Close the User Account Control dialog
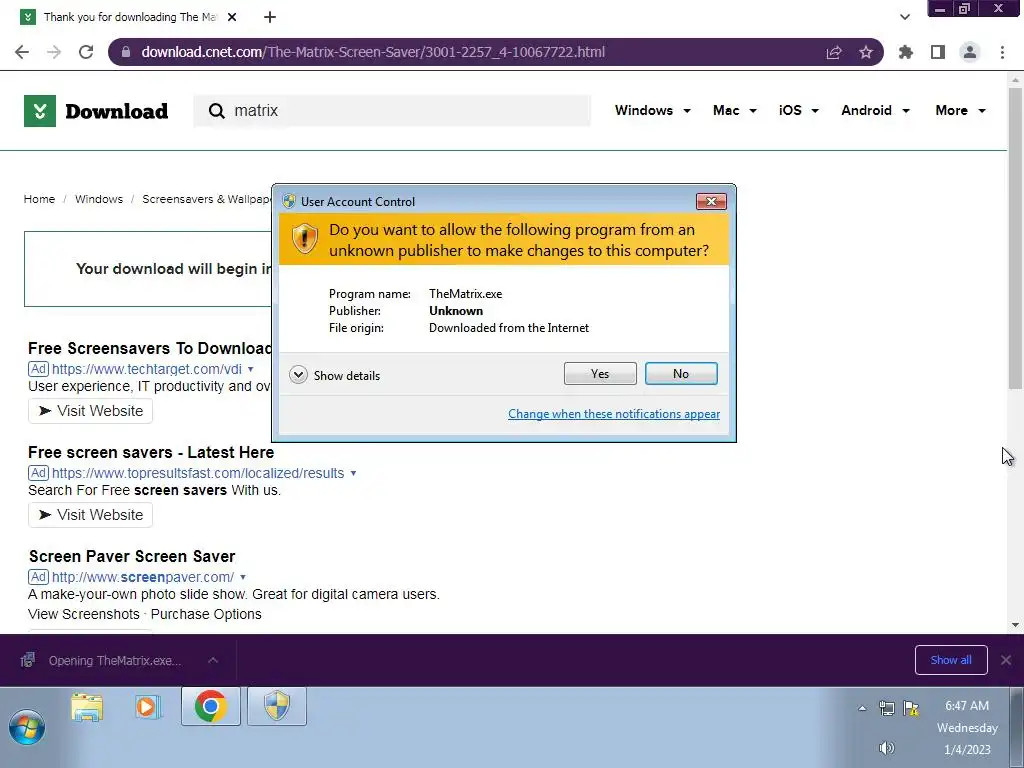Image resolution: width=1024 pixels, height=768 pixels. (711, 202)
